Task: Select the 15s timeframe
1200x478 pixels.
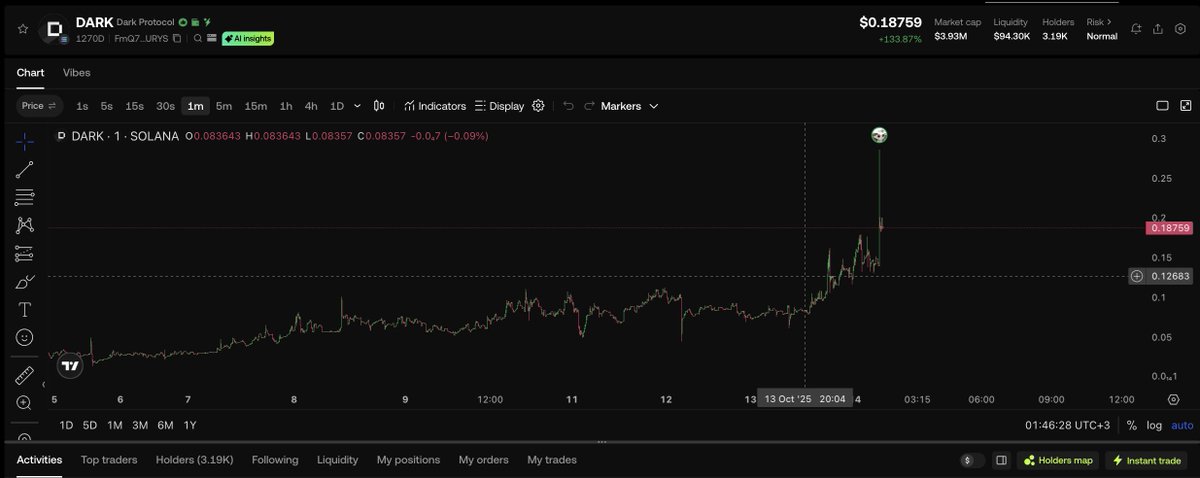Action: tap(134, 106)
